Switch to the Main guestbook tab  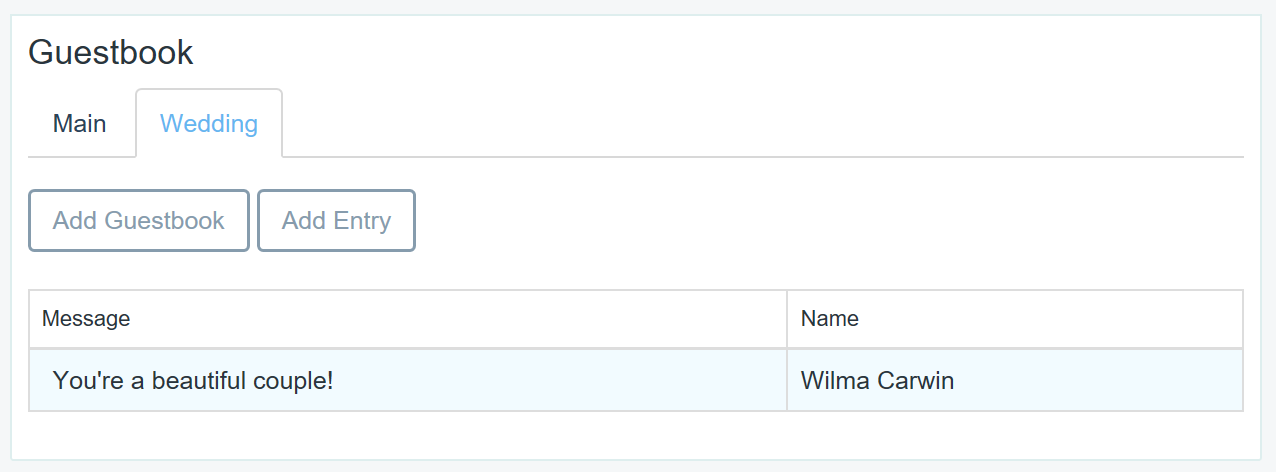tap(80, 124)
